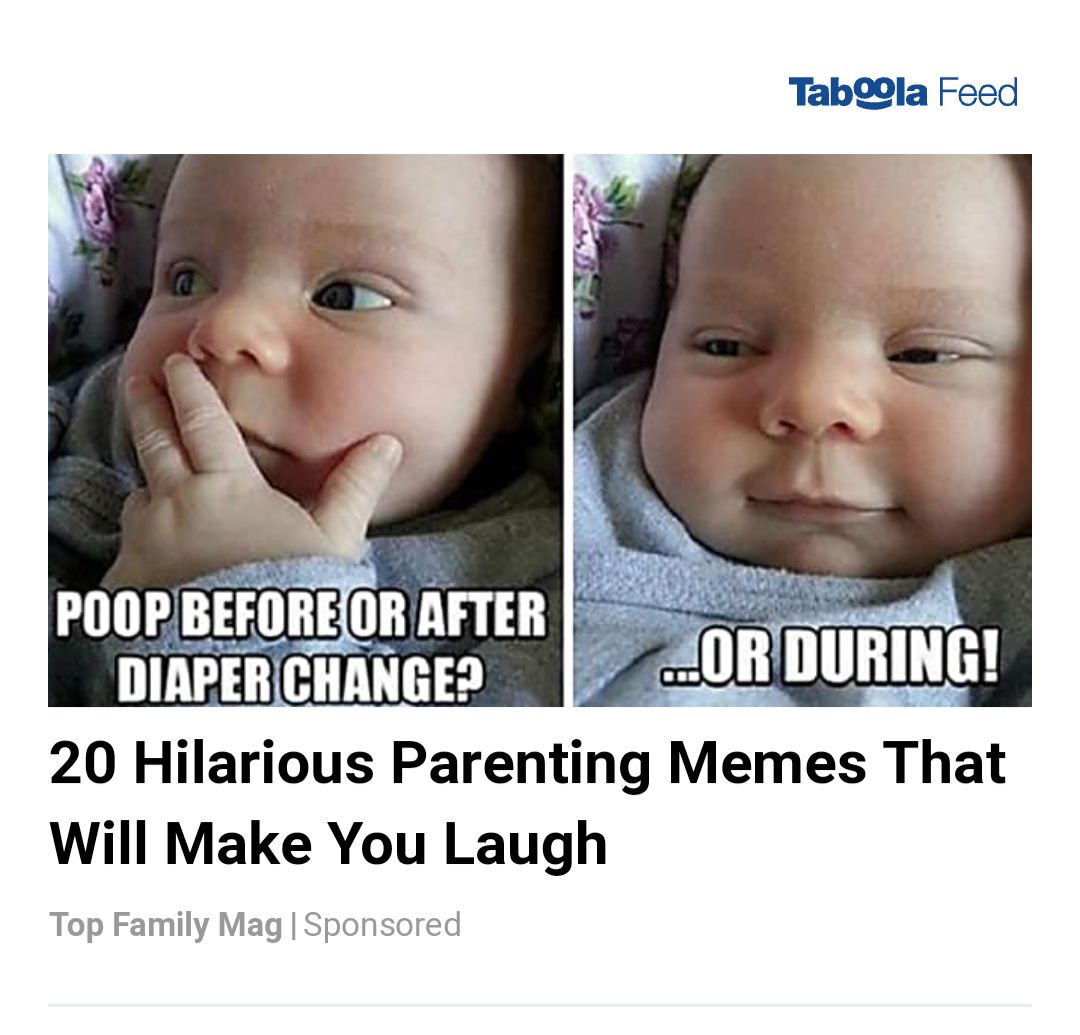This screenshot has height=1035, width=1080.
Task: Click the "DIAPER CHANGE?" caption line
Action: click(x=301, y=680)
